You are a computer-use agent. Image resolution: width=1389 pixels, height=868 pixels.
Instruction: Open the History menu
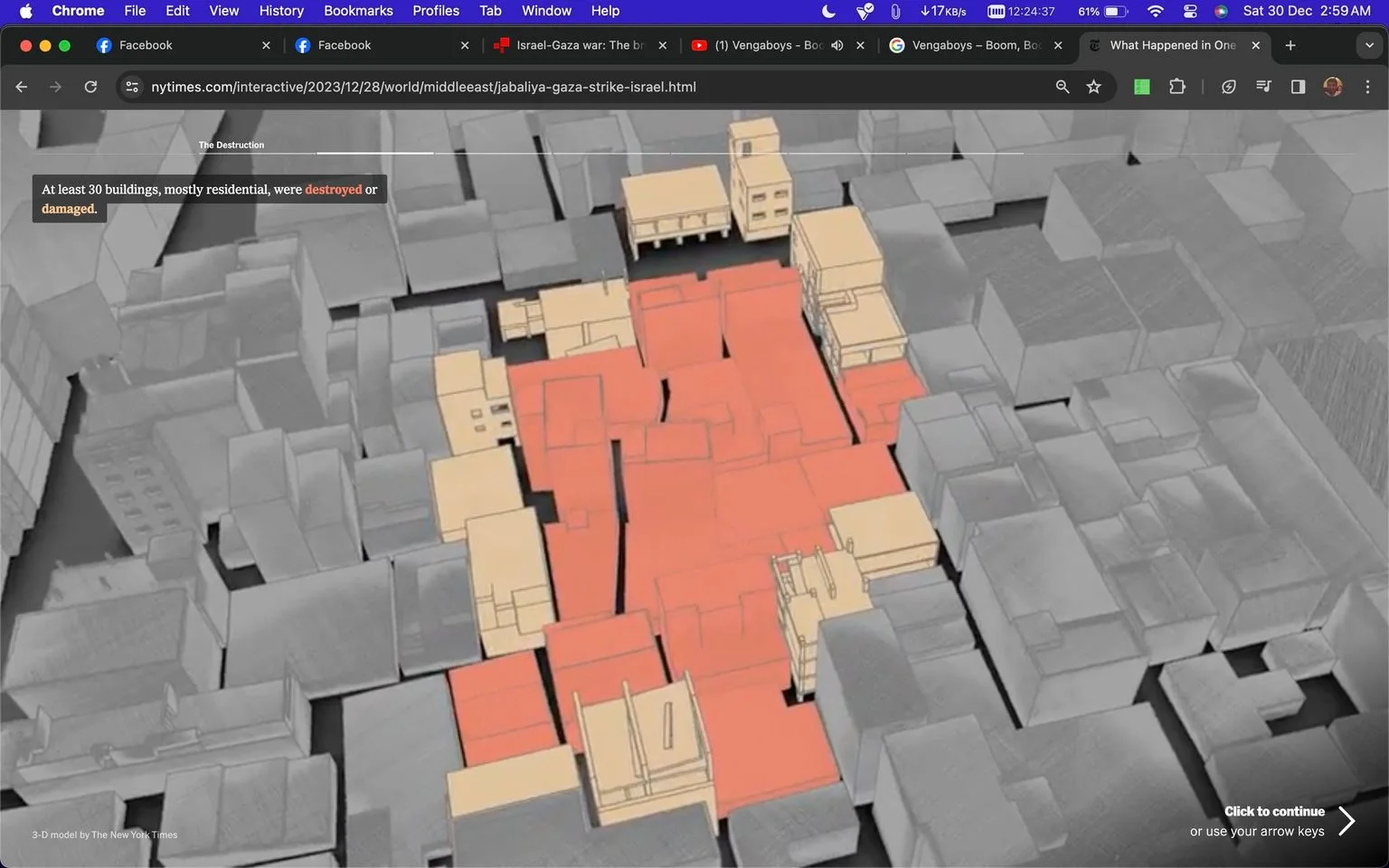281,11
